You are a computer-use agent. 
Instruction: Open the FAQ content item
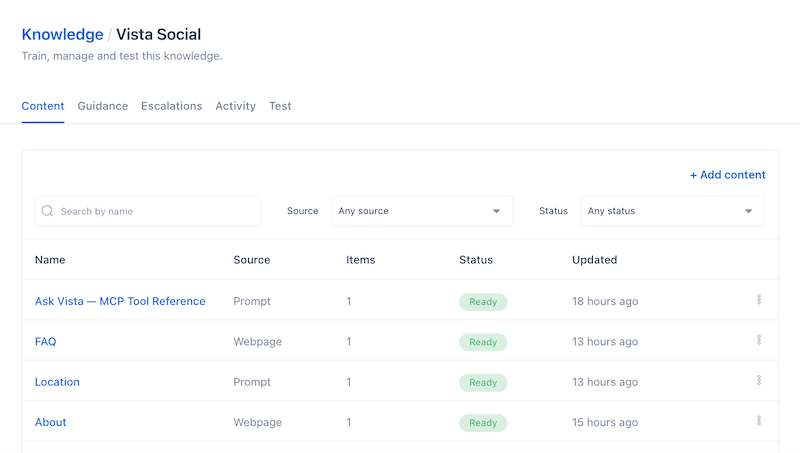tap(45, 341)
